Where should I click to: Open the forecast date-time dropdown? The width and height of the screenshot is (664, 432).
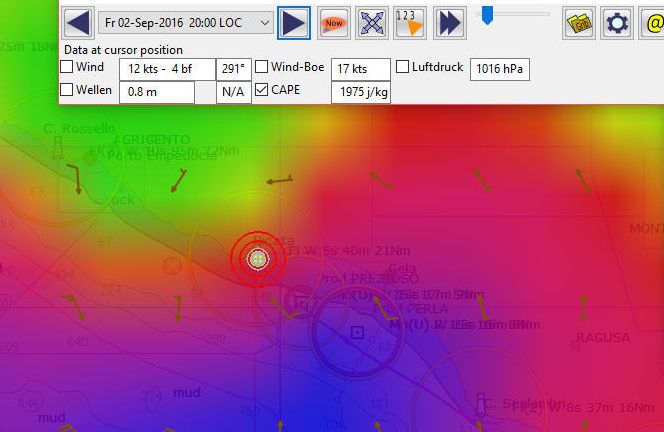(264, 22)
